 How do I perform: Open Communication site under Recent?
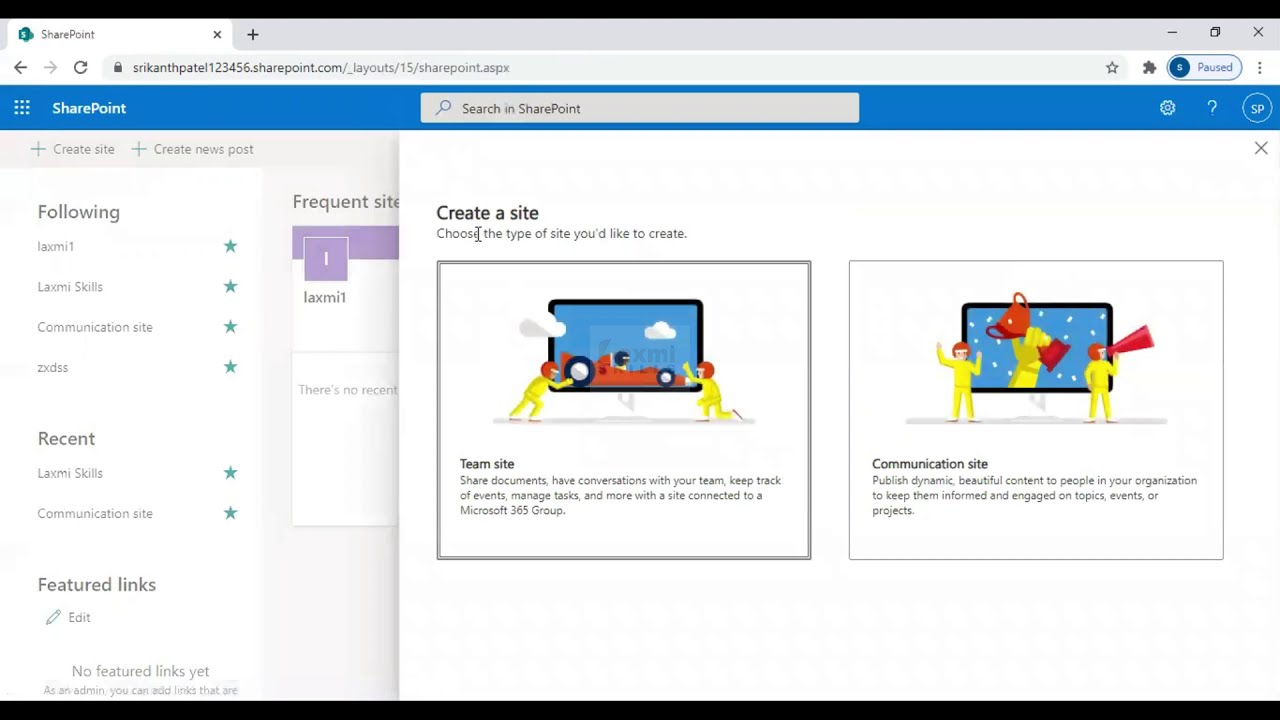click(95, 513)
